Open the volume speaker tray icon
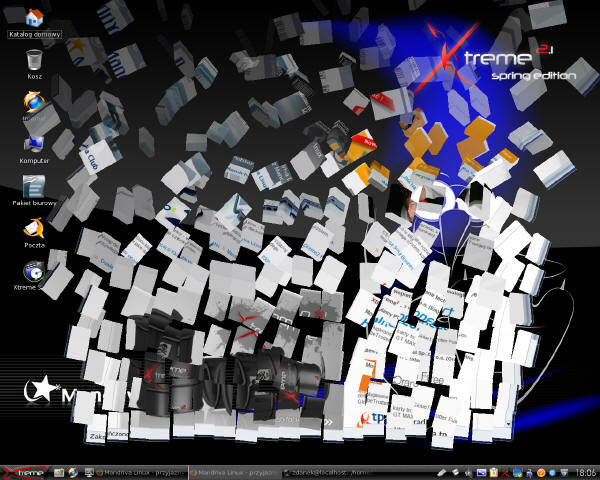600x480 pixels. tap(469, 473)
